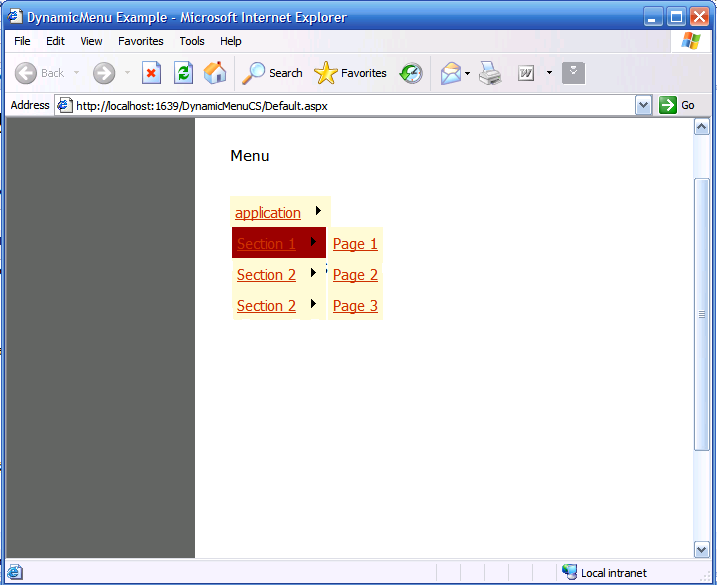717x585 pixels.
Task: Click the Mail envelope icon
Action: [x=451, y=73]
